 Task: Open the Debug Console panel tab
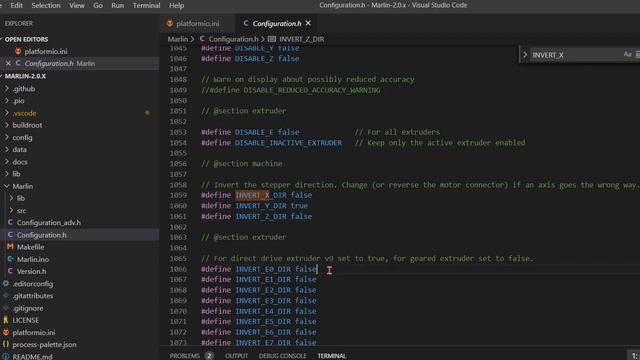point(282,356)
